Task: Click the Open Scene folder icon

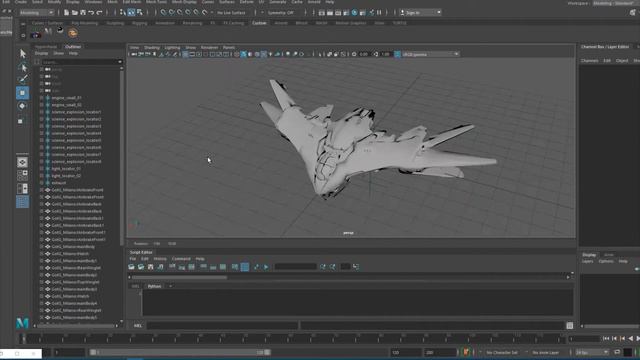Action: click(75, 13)
